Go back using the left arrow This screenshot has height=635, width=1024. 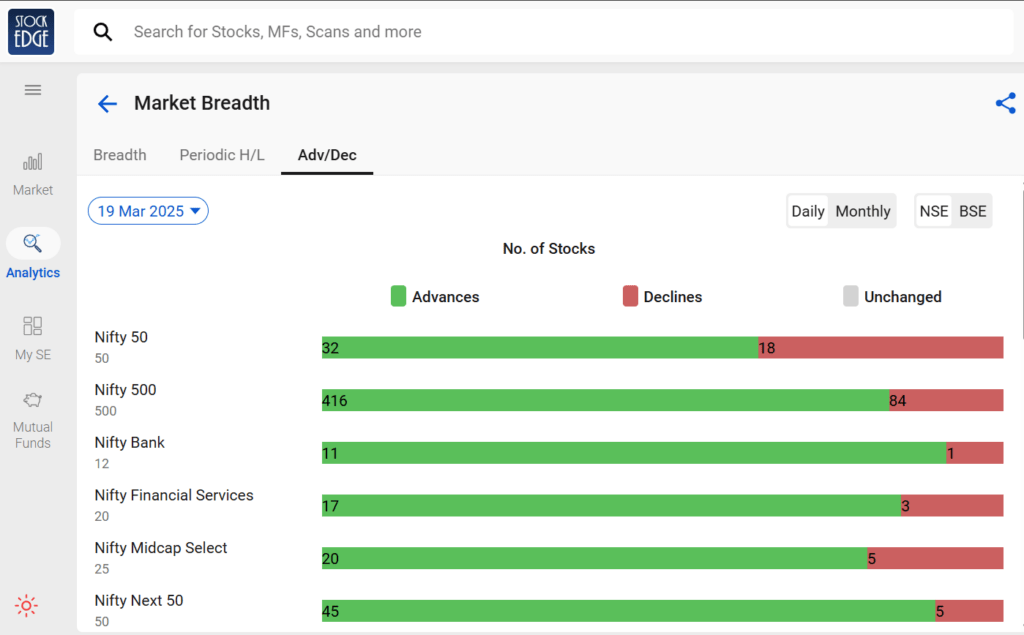pyautogui.click(x=107, y=104)
